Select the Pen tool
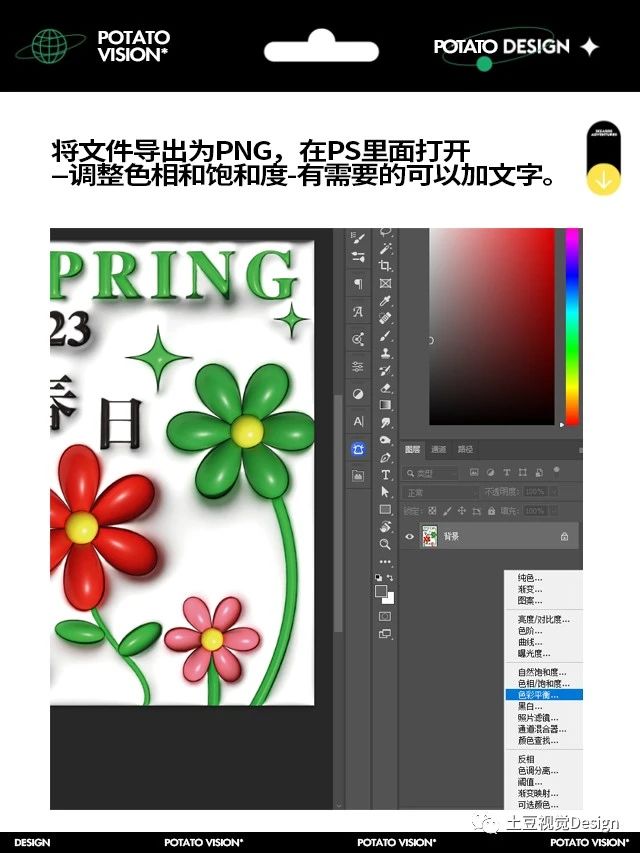640x853 pixels. pyautogui.click(x=385, y=458)
